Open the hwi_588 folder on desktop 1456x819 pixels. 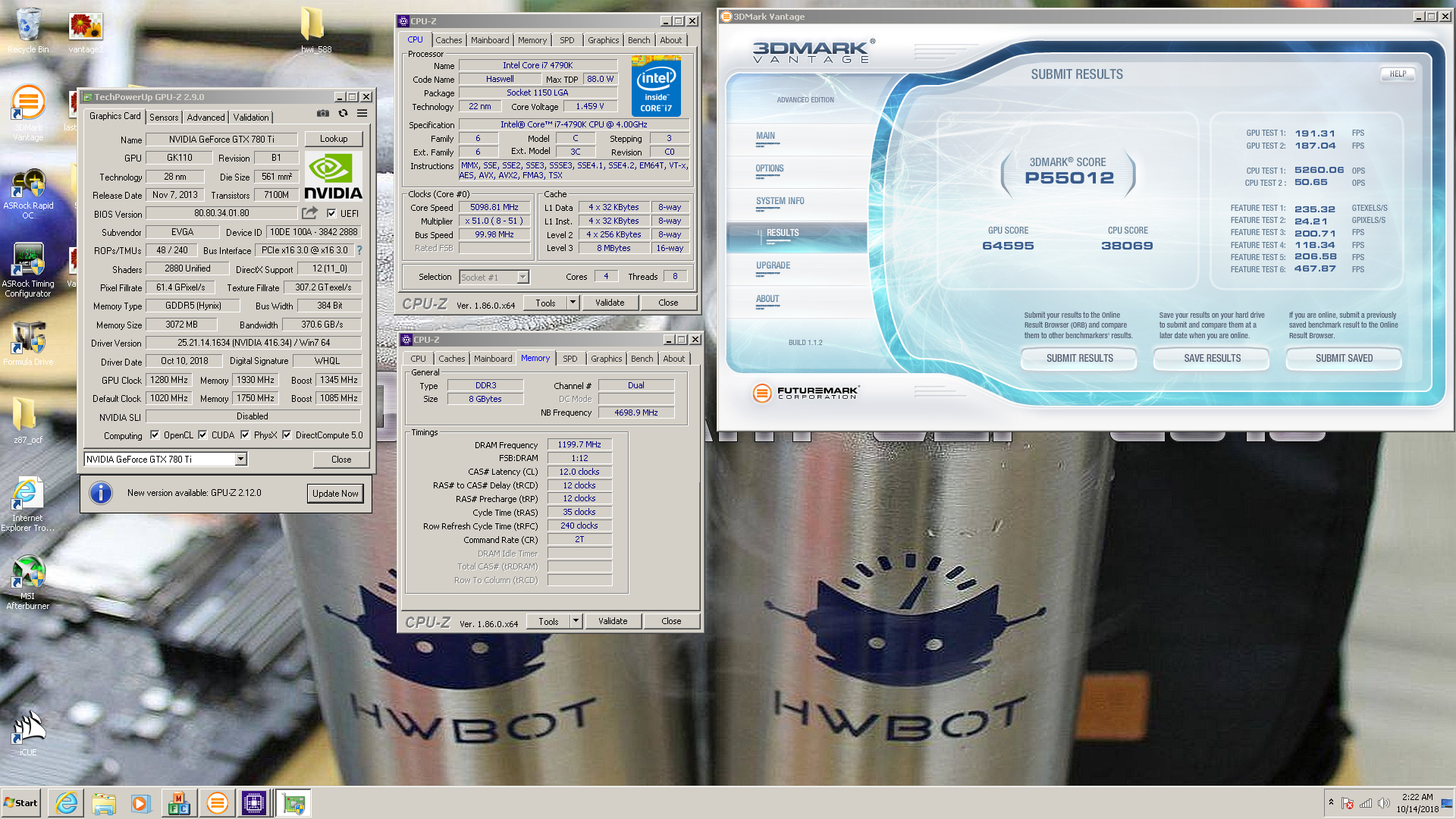315,30
